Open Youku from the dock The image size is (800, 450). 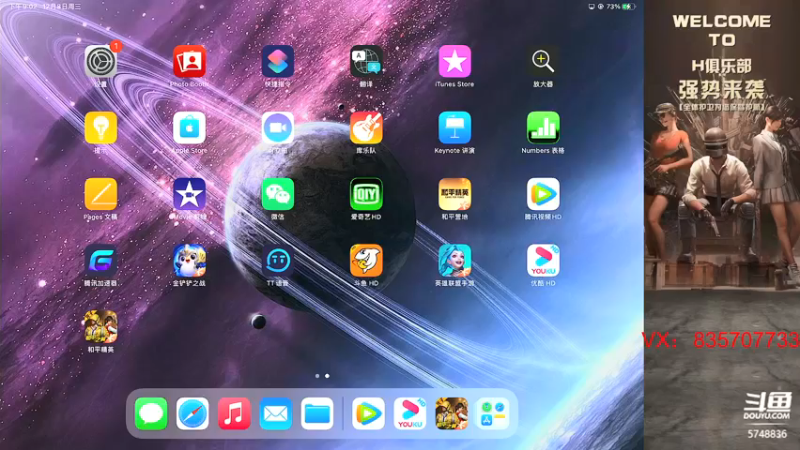coord(410,413)
